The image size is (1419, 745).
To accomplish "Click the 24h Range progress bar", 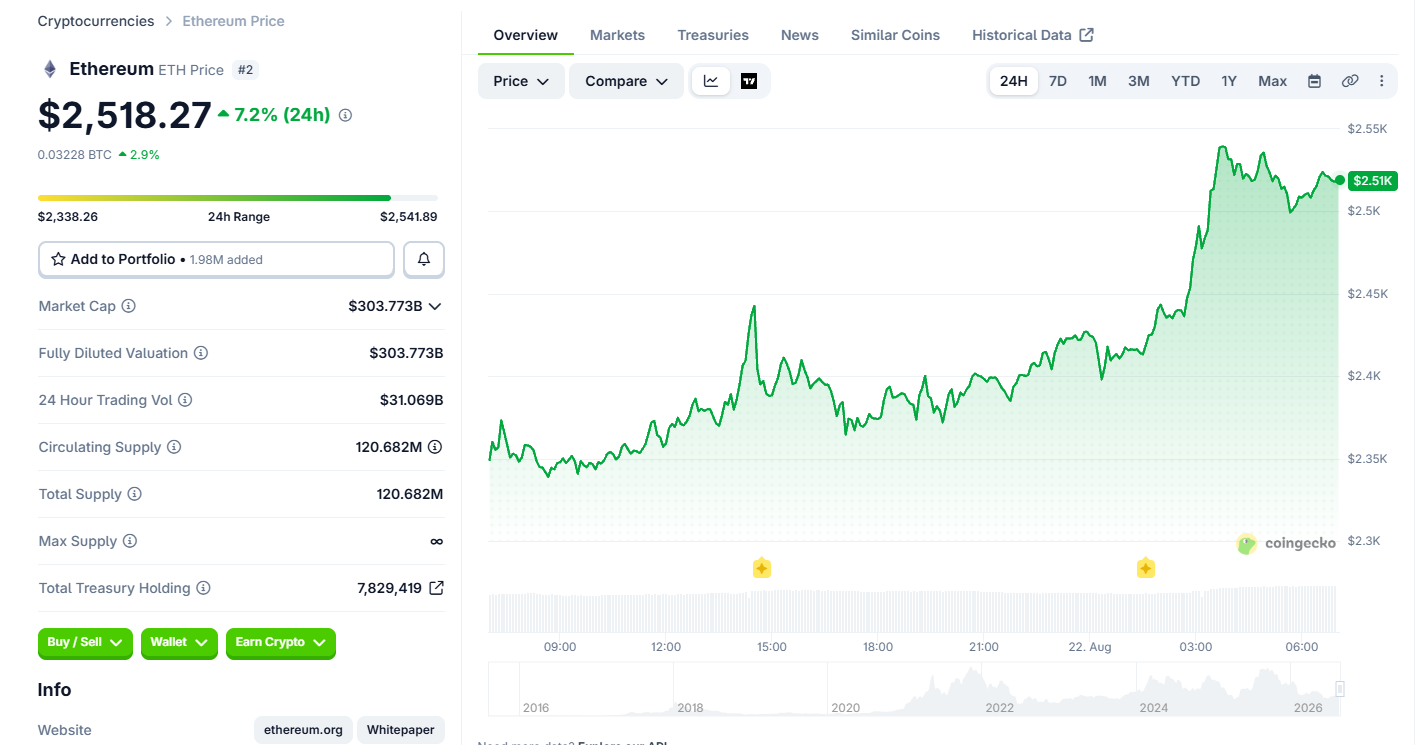I will (238, 198).
